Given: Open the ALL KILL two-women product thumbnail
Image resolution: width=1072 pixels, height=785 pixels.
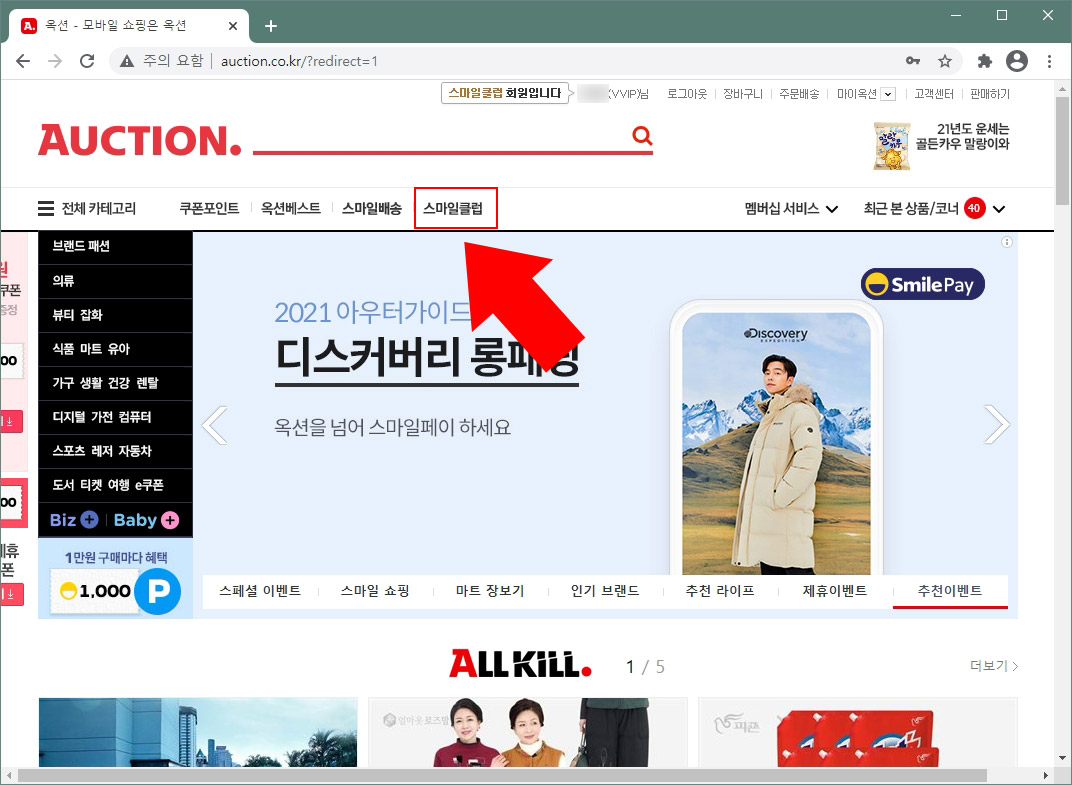Looking at the screenshot, I should click(528, 732).
